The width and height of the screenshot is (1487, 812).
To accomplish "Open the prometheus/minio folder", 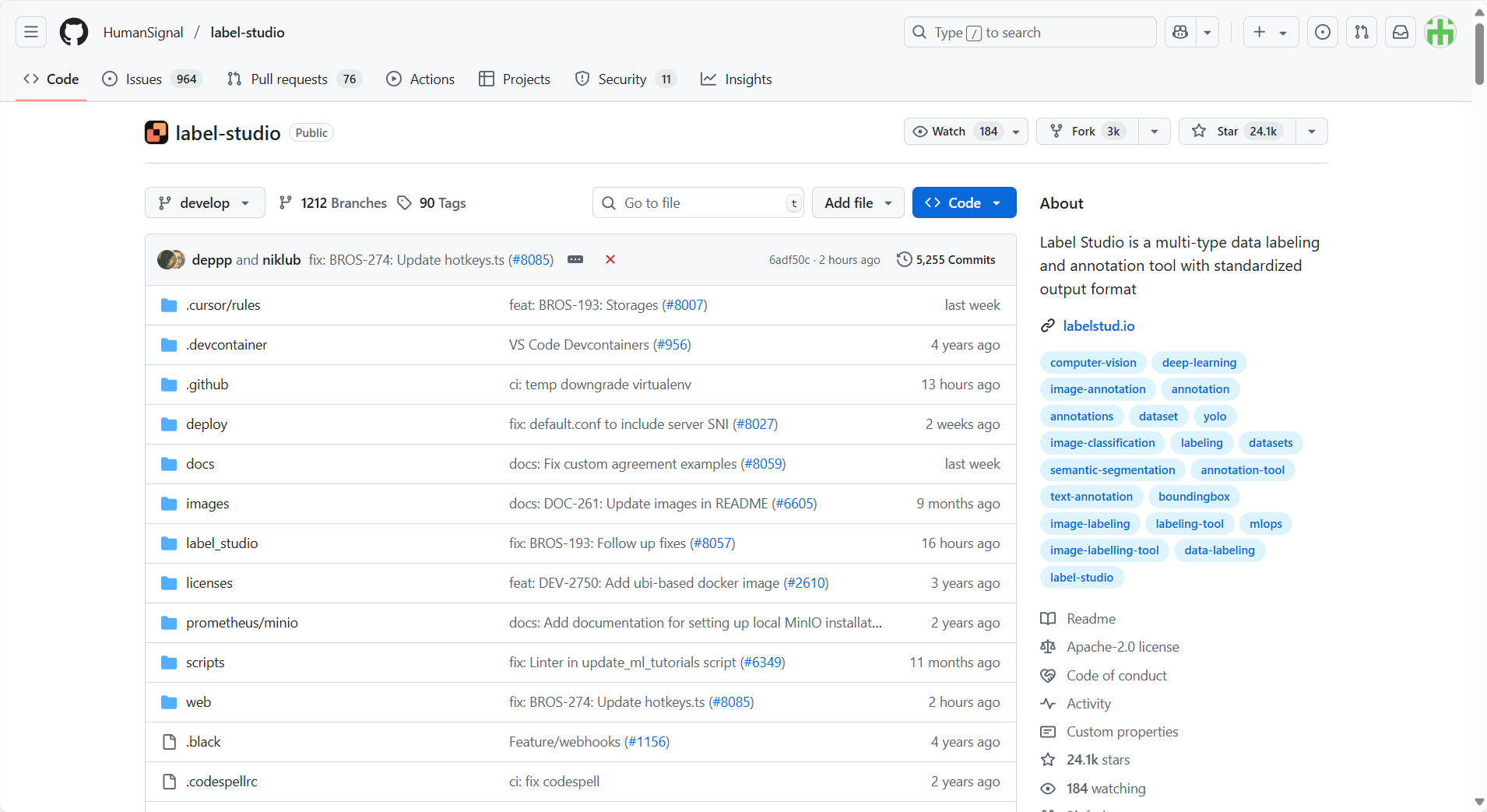I will tap(242, 623).
